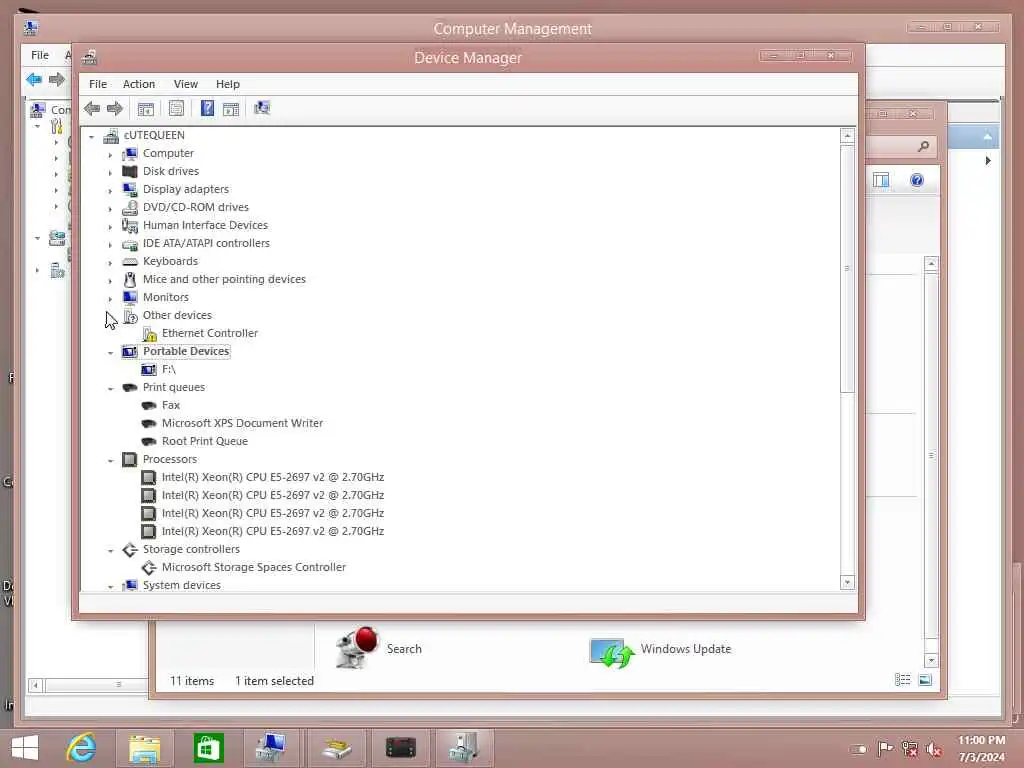
Task: Expand the Disk drives category
Action: click(110, 173)
